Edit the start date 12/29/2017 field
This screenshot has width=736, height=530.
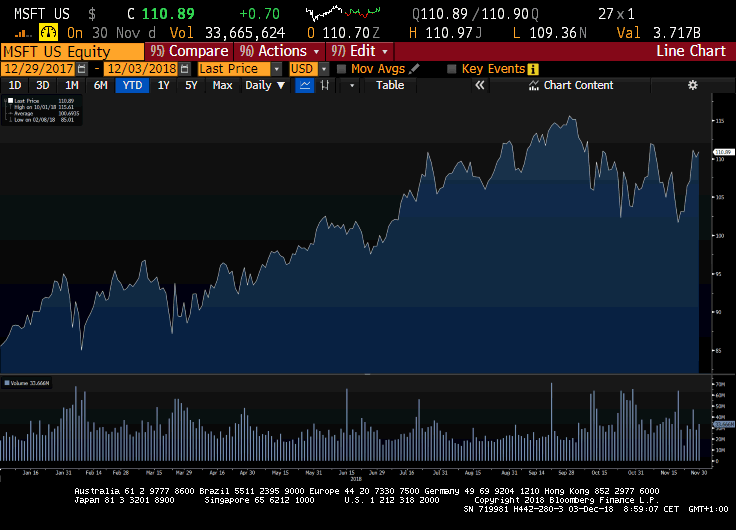pos(38,69)
